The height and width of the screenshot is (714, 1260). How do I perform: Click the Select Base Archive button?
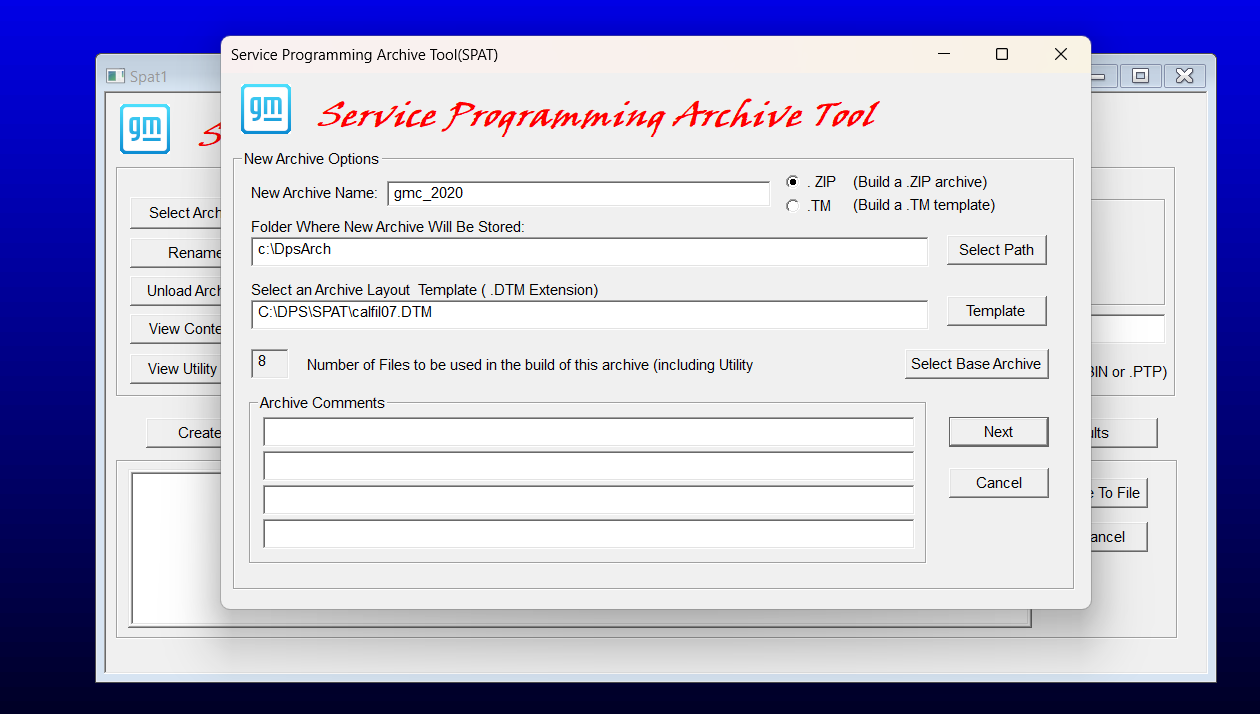(976, 364)
